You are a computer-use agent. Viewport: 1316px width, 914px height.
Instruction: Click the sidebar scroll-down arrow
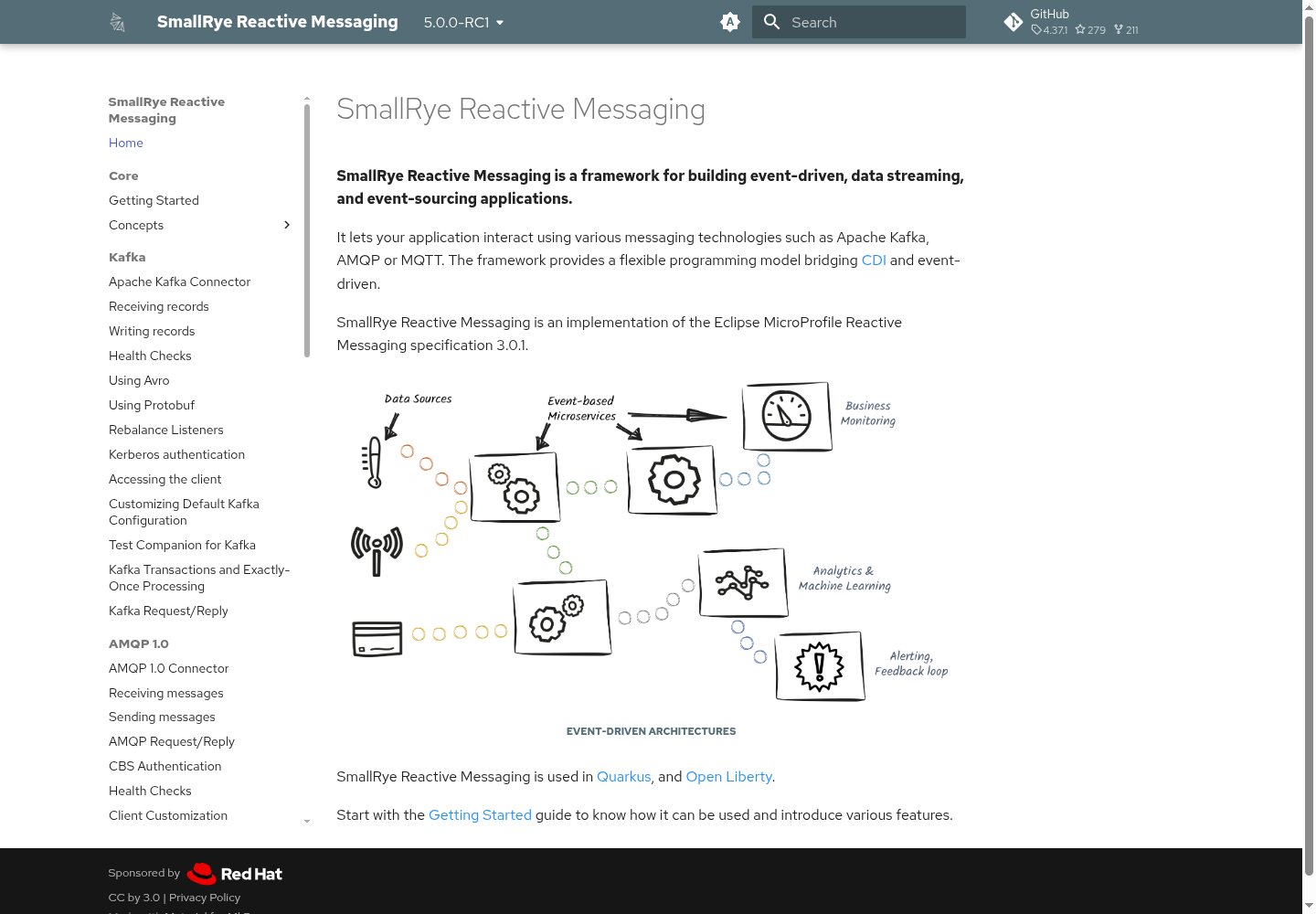(307, 822)
